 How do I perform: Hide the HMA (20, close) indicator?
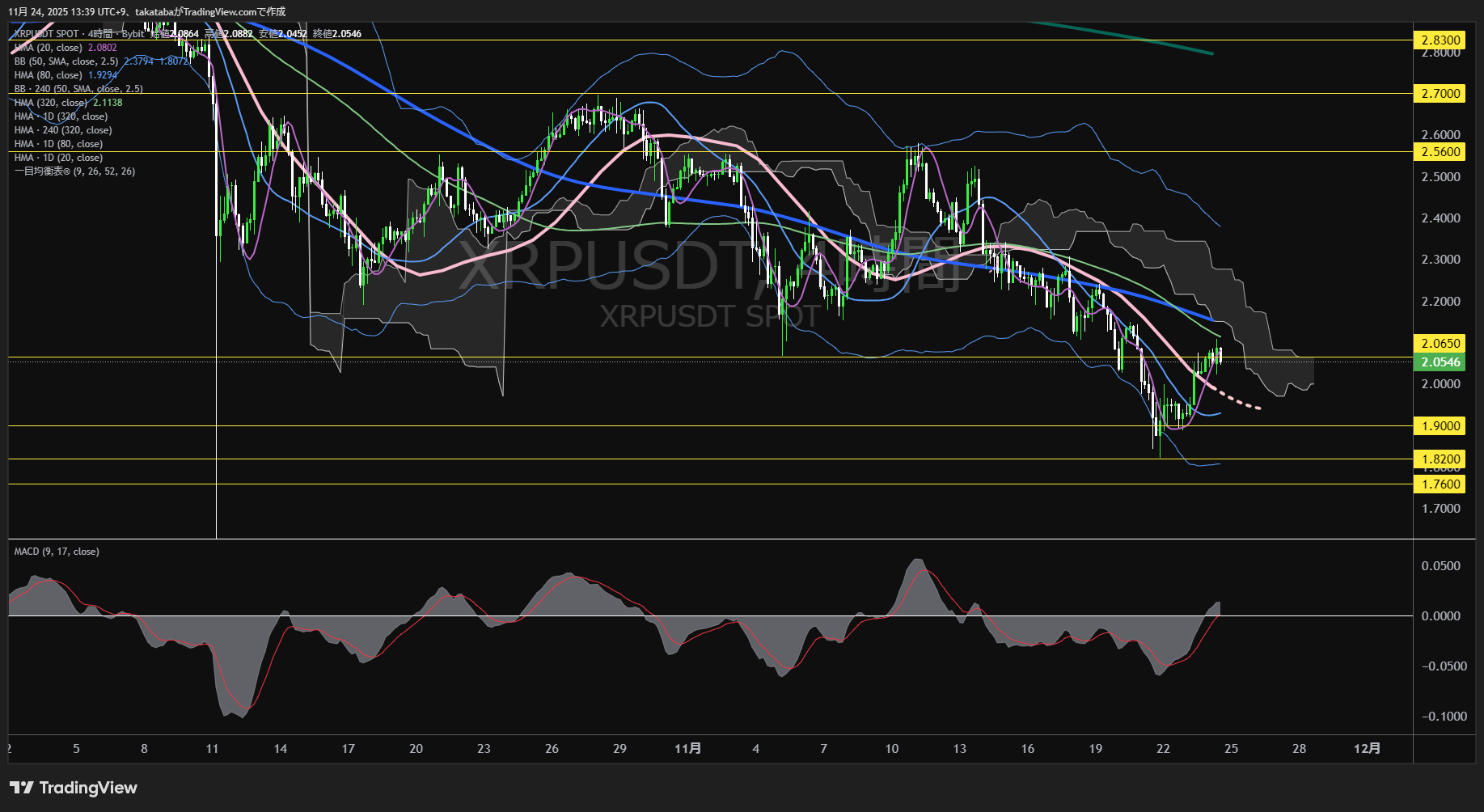click(x=49, y=47)
